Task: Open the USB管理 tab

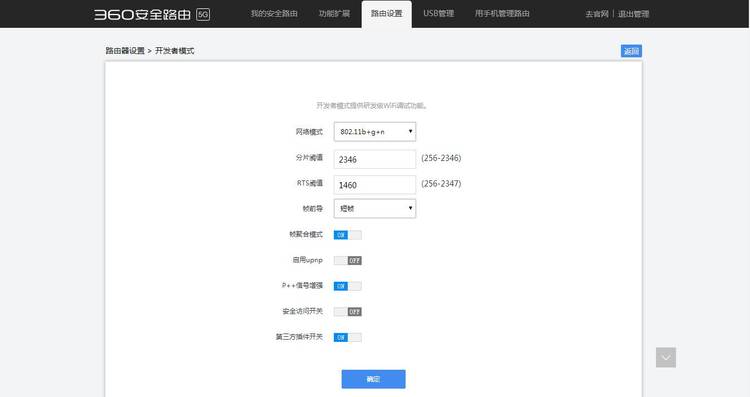Action: click(439, 13)
